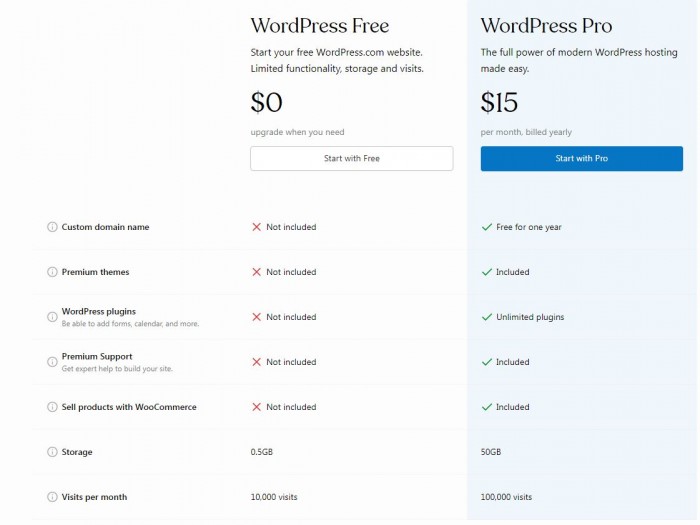The image size is (700, 525).
Task: Click red X for Custom domain name
Action: click(x=256, y=227)
